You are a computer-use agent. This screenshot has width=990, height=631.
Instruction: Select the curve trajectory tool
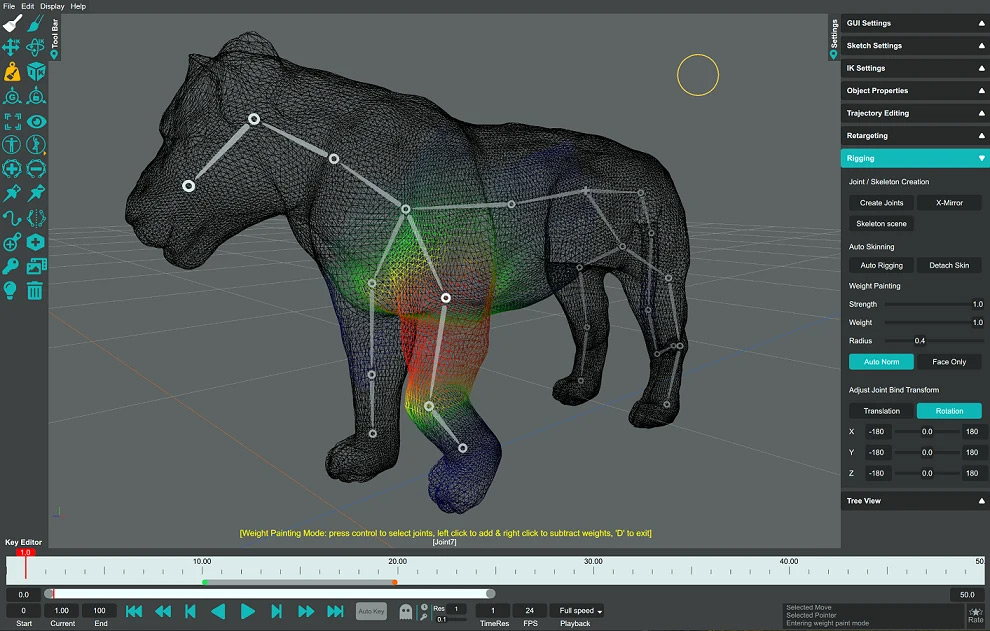[12, 219]
